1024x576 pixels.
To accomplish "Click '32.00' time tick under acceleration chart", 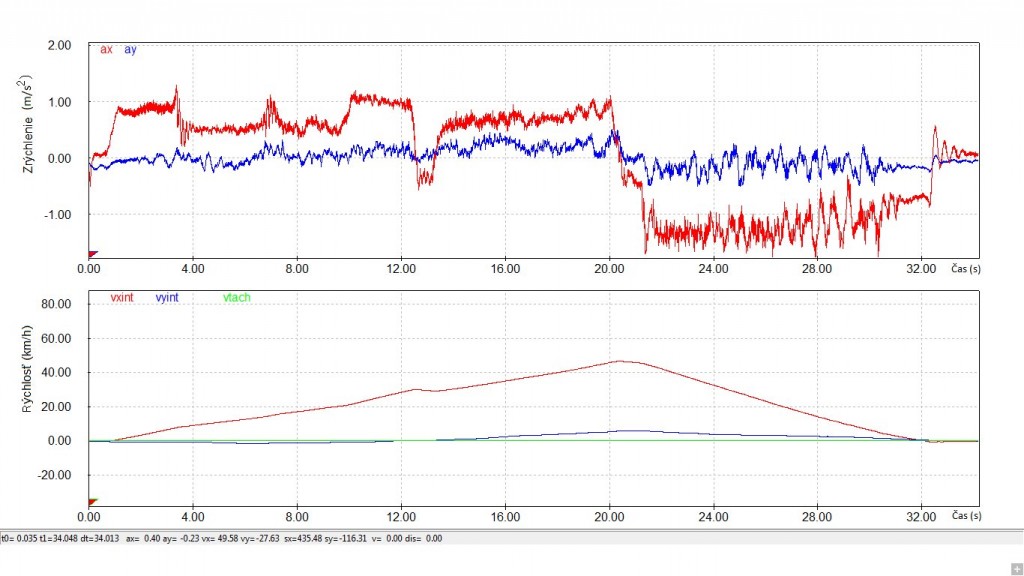I will point(921,269).
